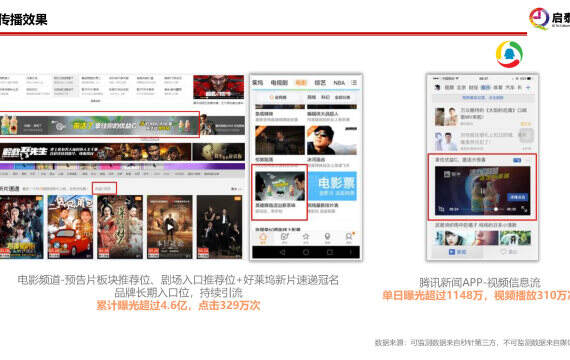
Task: Tap the orange home icon in bottom bar
Action: pyautogui.click(x=263, y=238)
